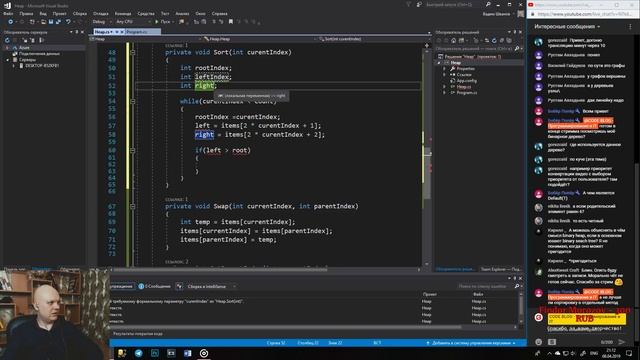Open the Отладка menu

[x=101, y=13]
